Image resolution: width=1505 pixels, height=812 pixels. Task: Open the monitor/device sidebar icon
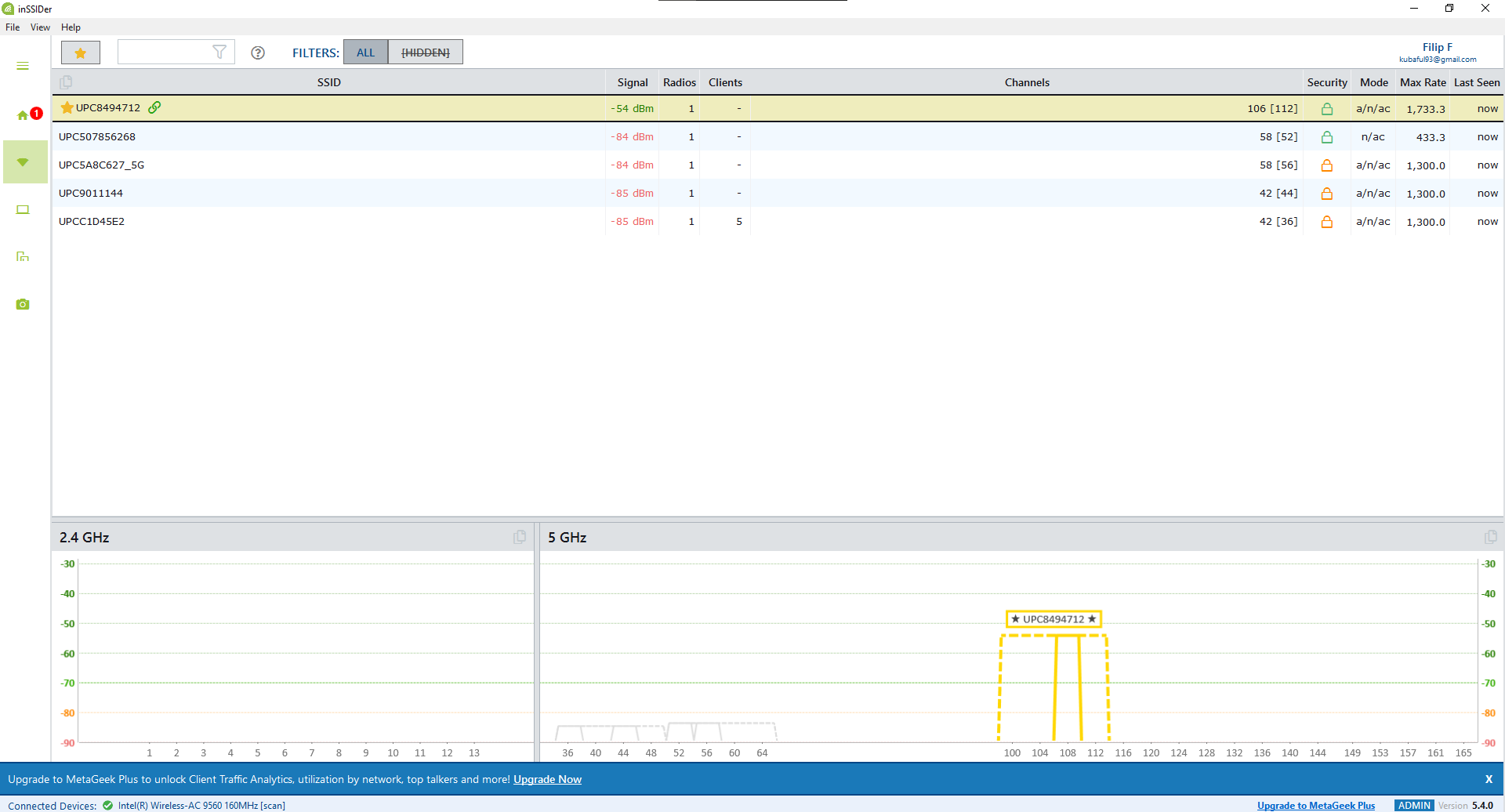tap(23, 210)
